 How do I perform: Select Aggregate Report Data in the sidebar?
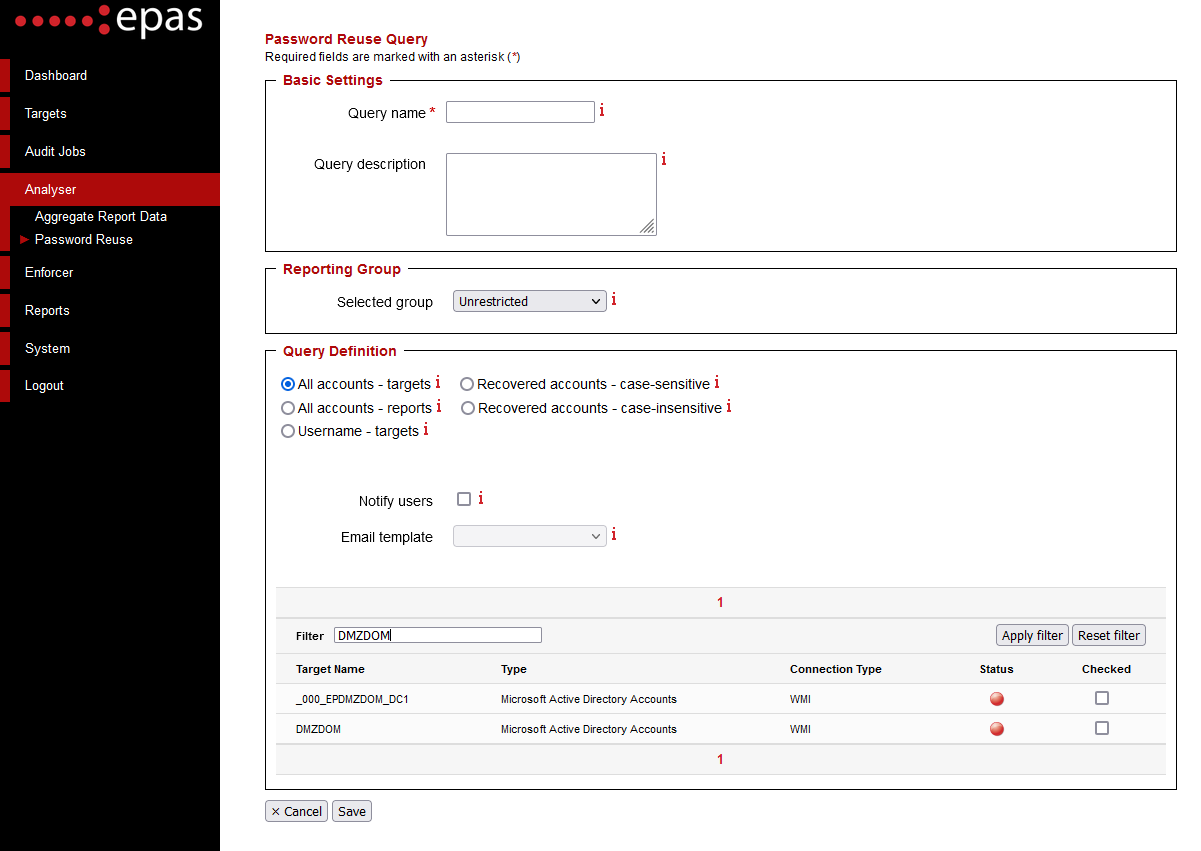(101, 216)
